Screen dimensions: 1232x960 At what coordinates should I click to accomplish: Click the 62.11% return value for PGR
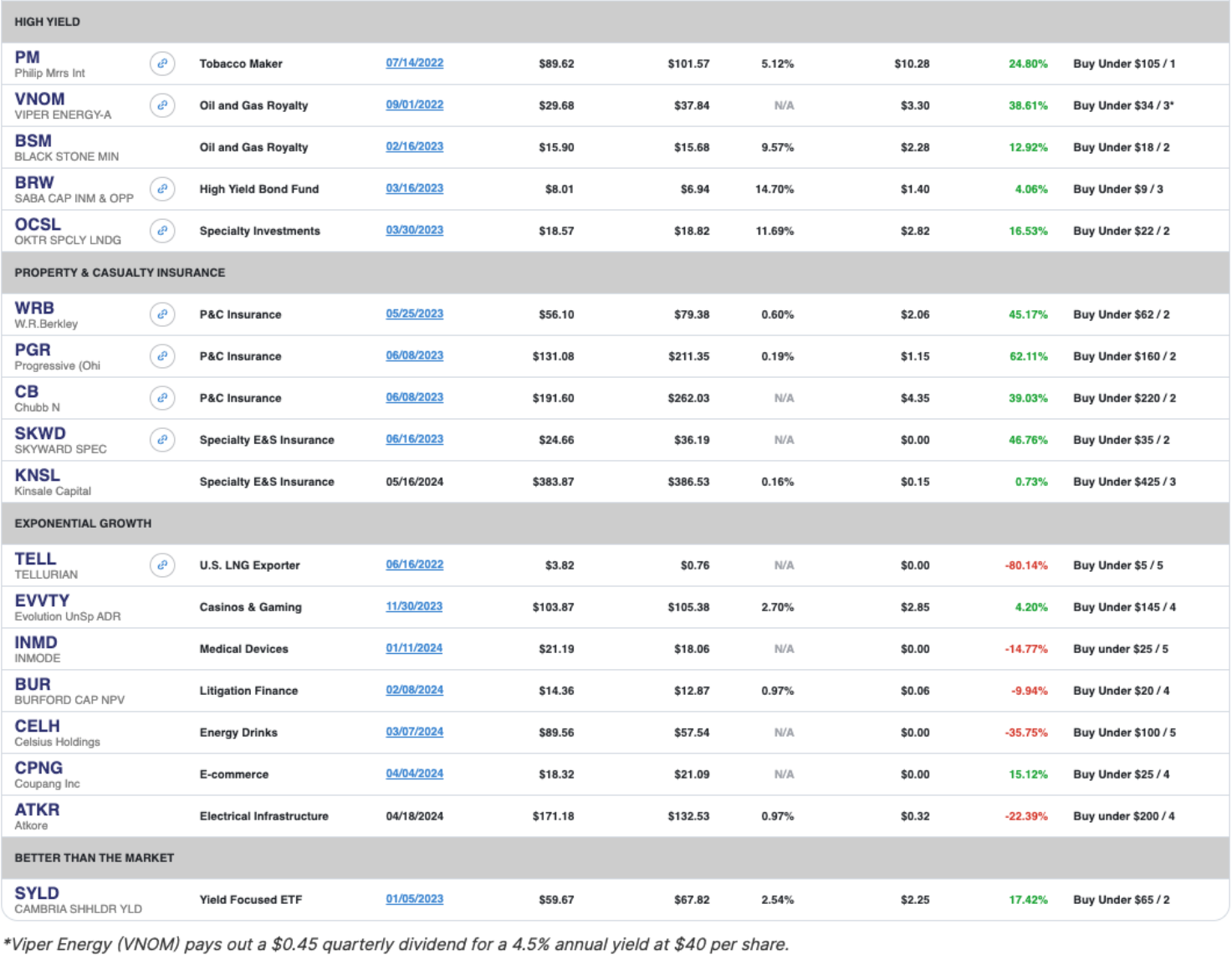tap(1029, 356)
